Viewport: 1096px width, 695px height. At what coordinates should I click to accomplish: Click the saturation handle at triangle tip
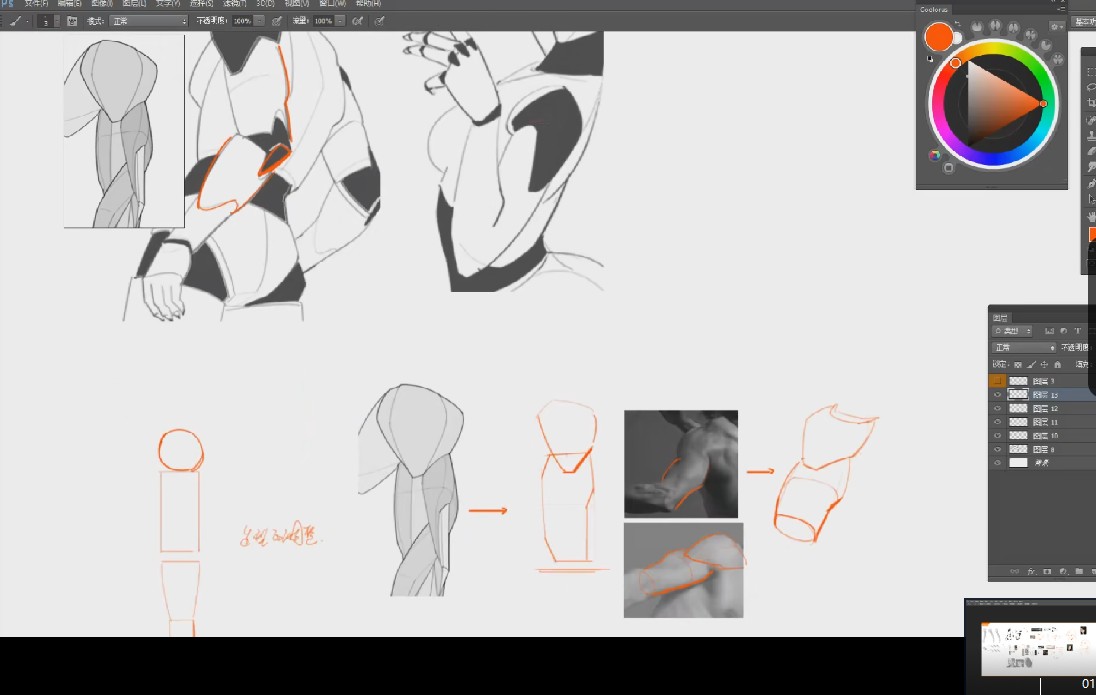pyautogui.click(x=1044, y=103)
